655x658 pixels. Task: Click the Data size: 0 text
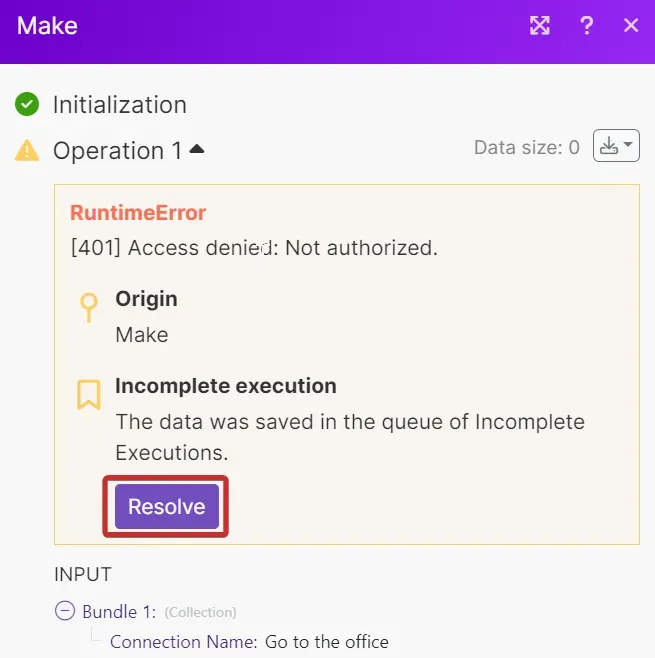527,147
